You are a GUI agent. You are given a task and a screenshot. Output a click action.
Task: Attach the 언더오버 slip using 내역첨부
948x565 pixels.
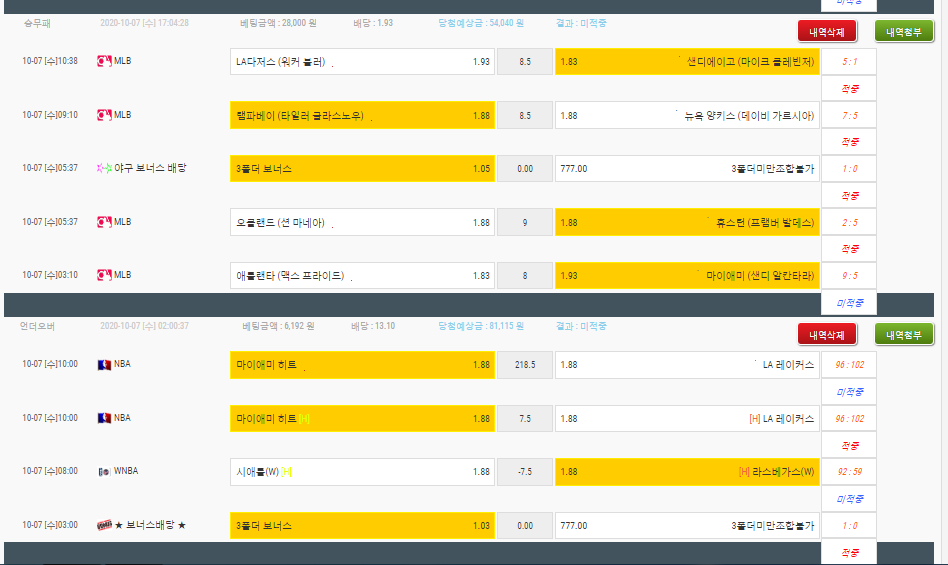point(904,335)
